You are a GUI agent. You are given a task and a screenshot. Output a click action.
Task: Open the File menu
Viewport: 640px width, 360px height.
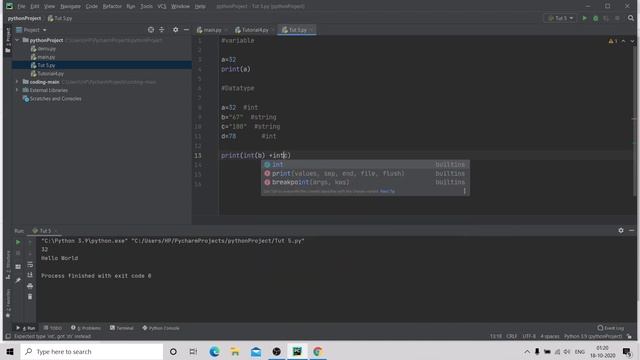[x=21, y=6]
